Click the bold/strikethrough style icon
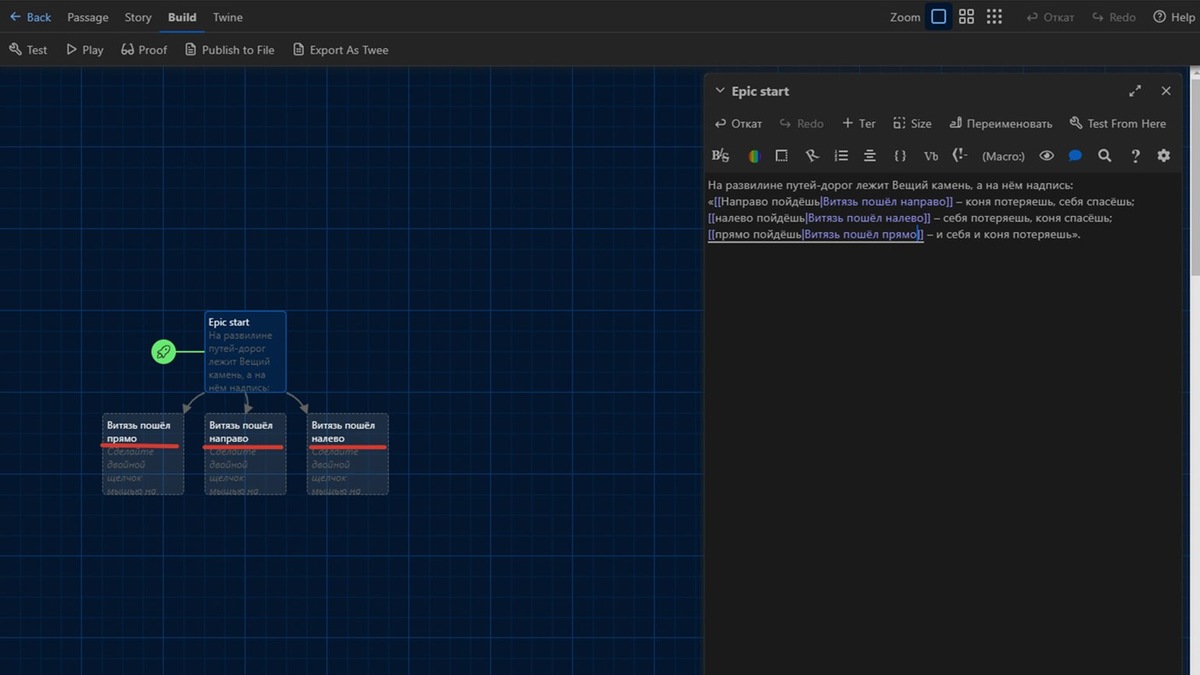The width and height of the screenshot is (1200, 675). click(x=720, y=156)
